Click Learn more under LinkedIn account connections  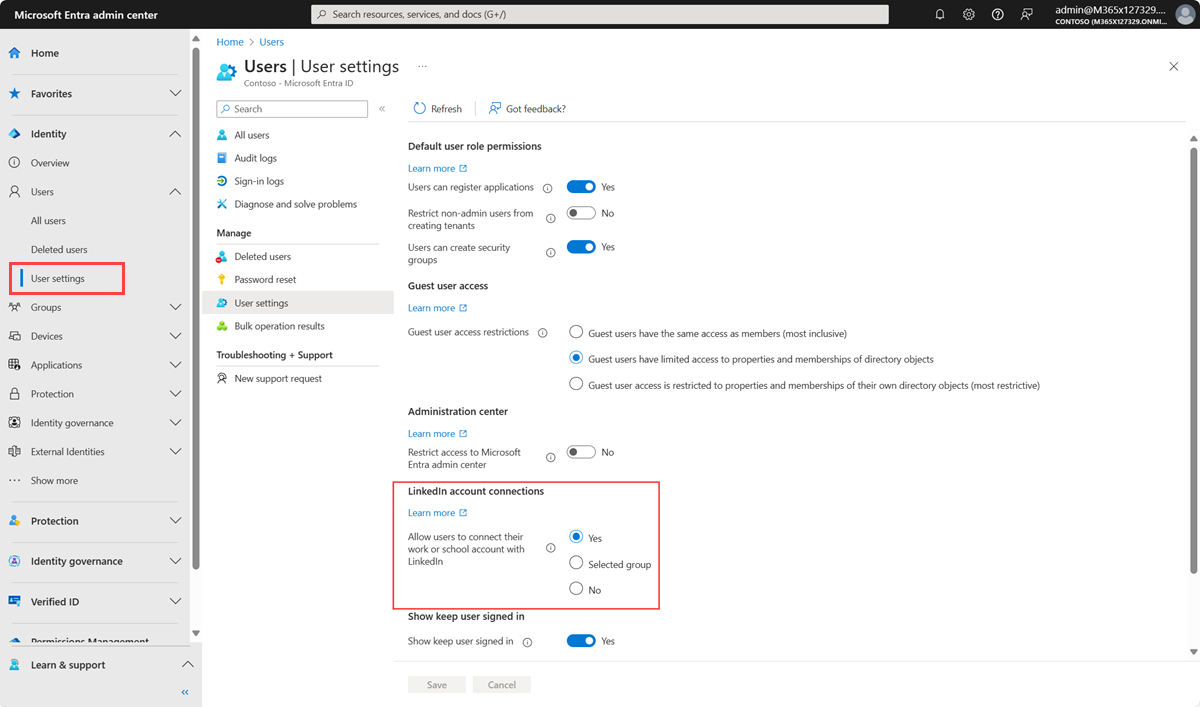point(437,513)
